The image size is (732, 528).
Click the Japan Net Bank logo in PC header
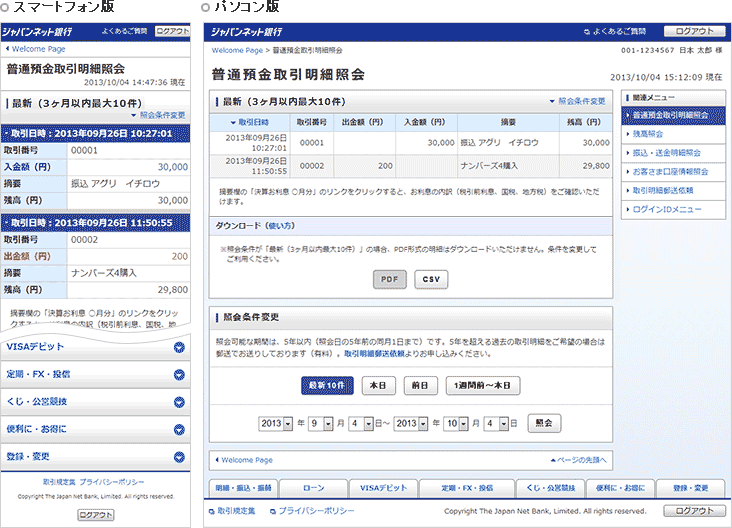tap(256, 32)
